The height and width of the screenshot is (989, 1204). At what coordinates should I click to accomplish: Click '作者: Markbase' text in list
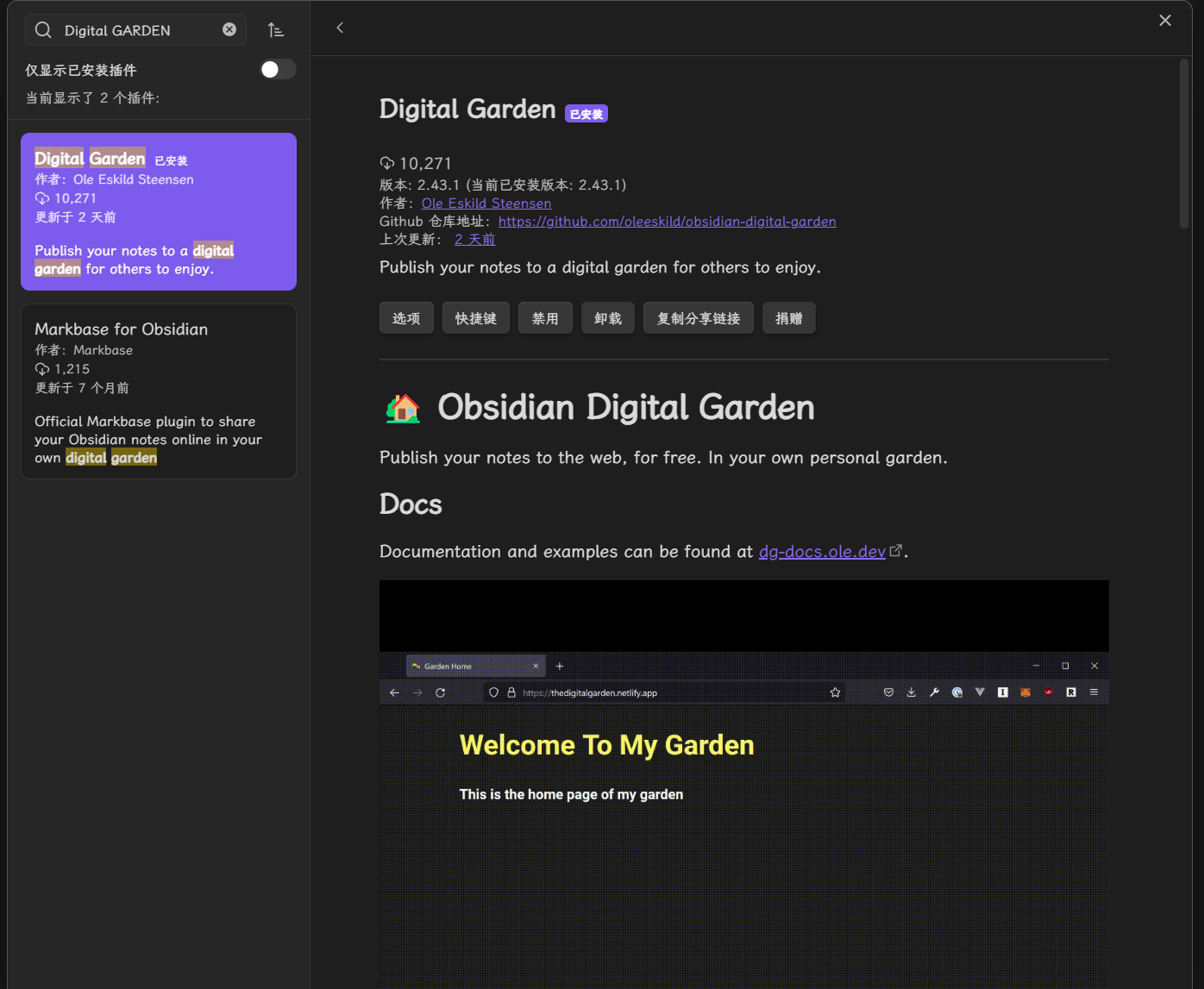pos(84,350)
